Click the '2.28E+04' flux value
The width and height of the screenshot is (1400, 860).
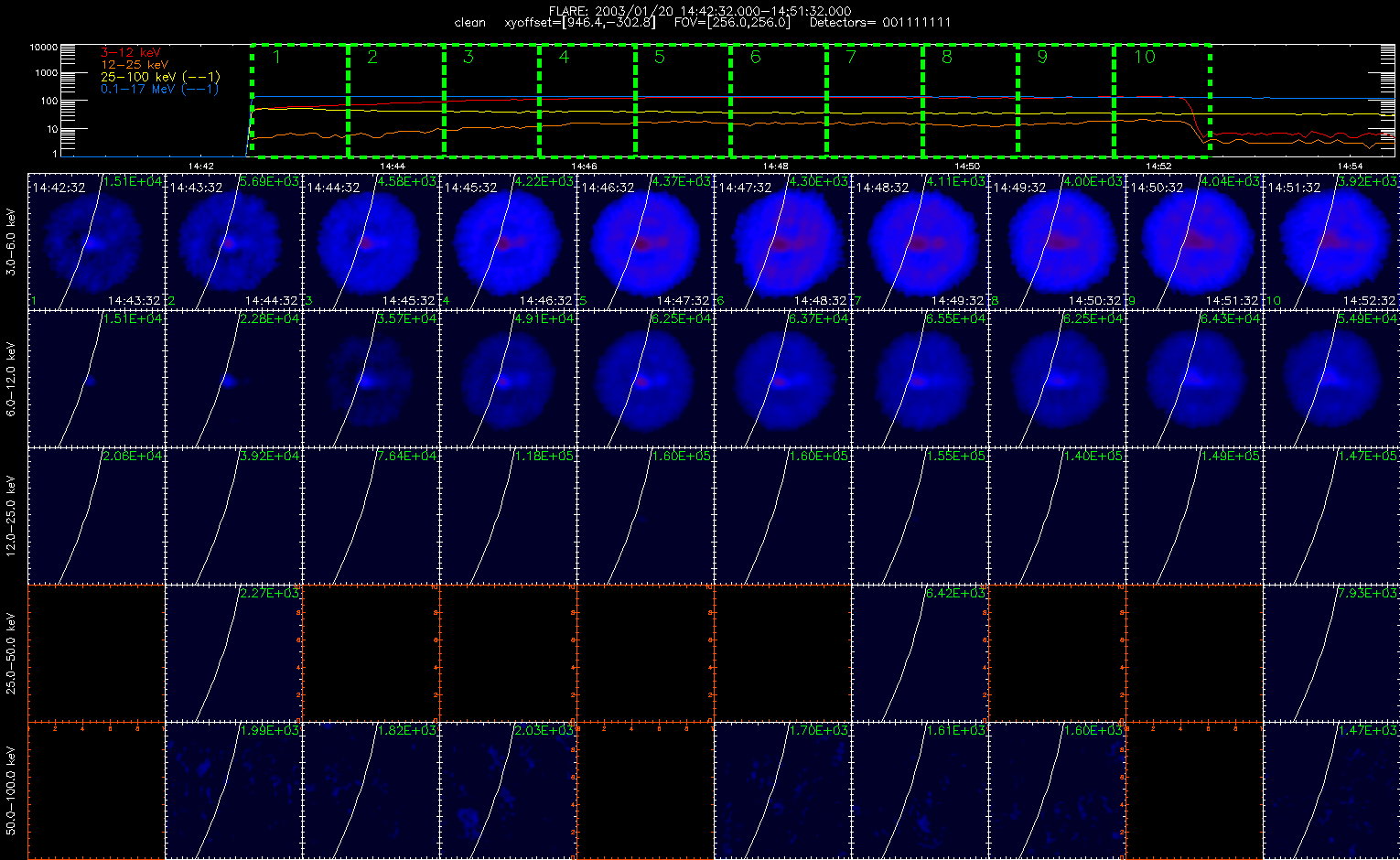270,318
